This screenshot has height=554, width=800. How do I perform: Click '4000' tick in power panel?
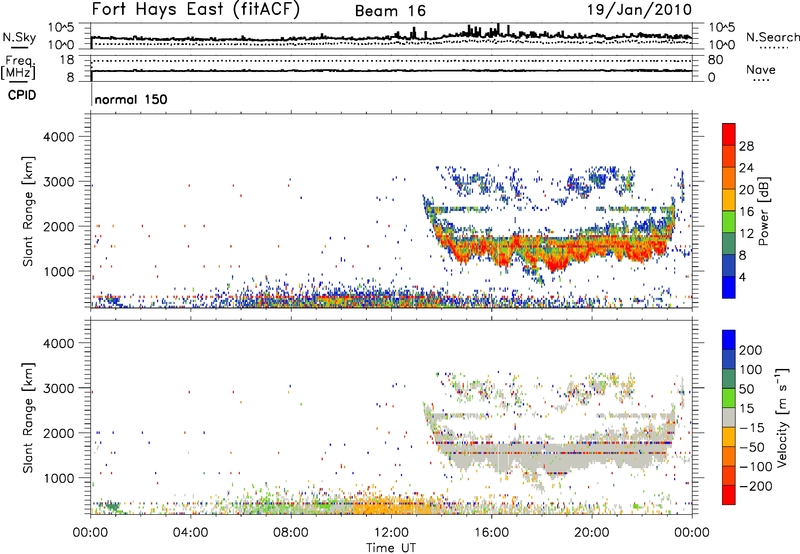click(x=59, y=137)
